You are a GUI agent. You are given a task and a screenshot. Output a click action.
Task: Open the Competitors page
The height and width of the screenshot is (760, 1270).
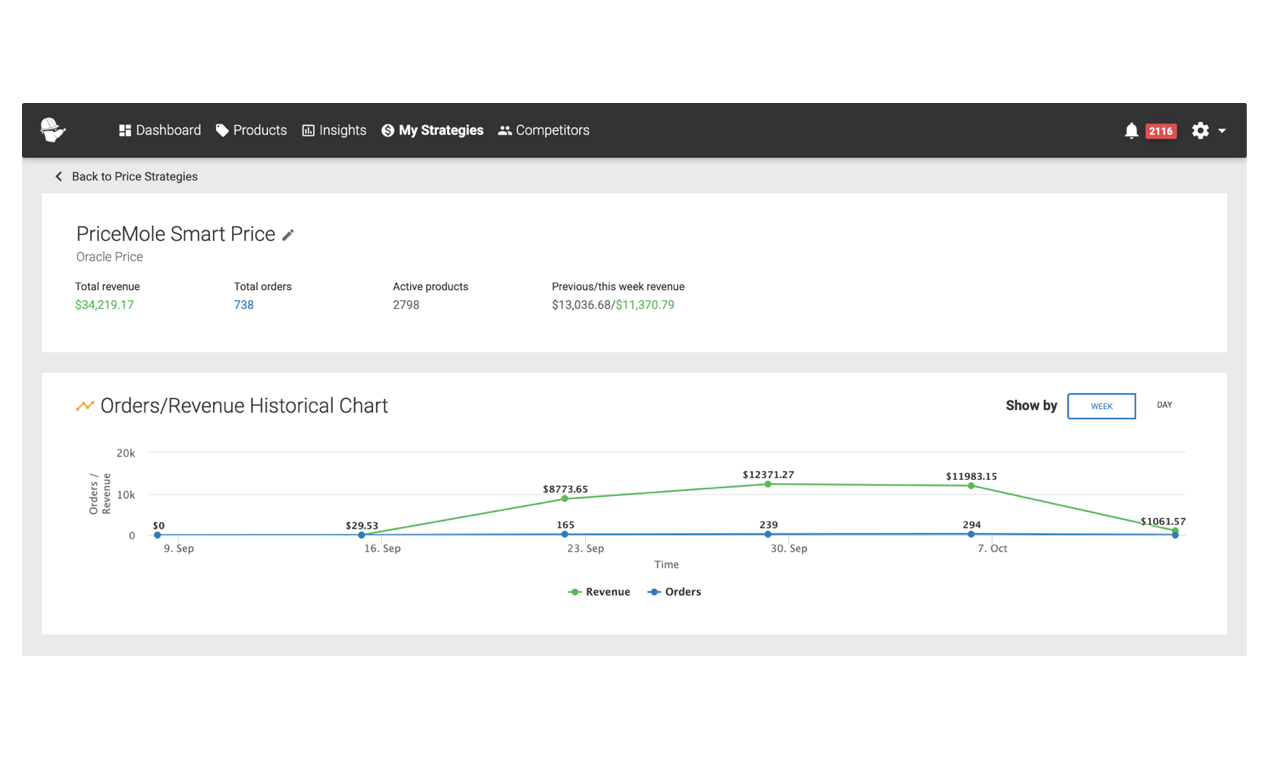pos(544,130)
